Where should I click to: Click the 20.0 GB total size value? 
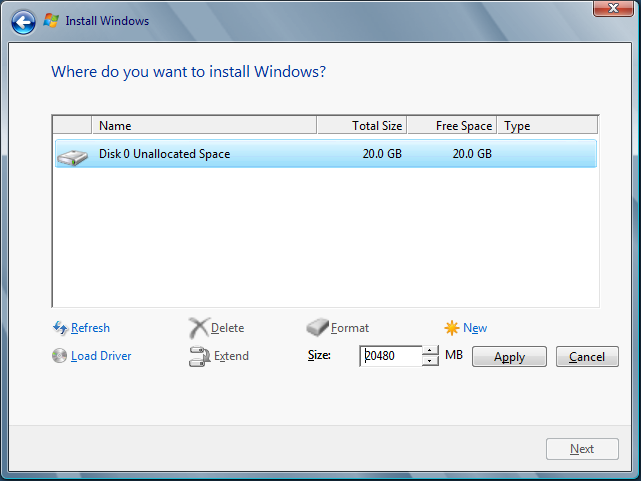382,154
